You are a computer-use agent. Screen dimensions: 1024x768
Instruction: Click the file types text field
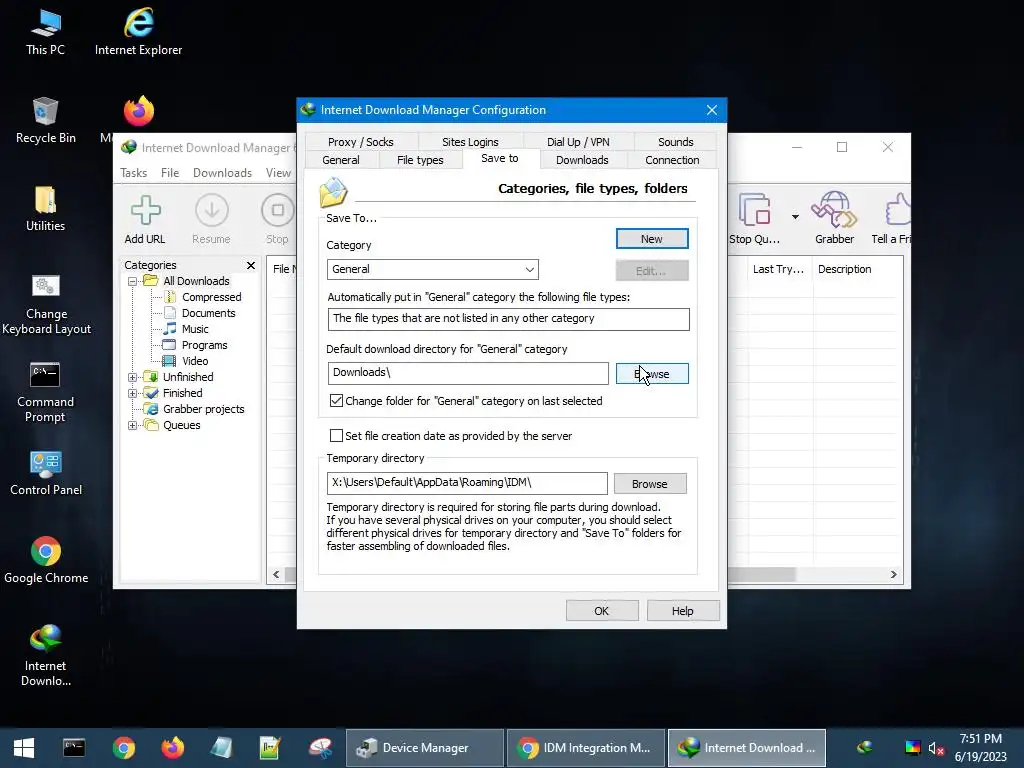[x=508, y=319]
